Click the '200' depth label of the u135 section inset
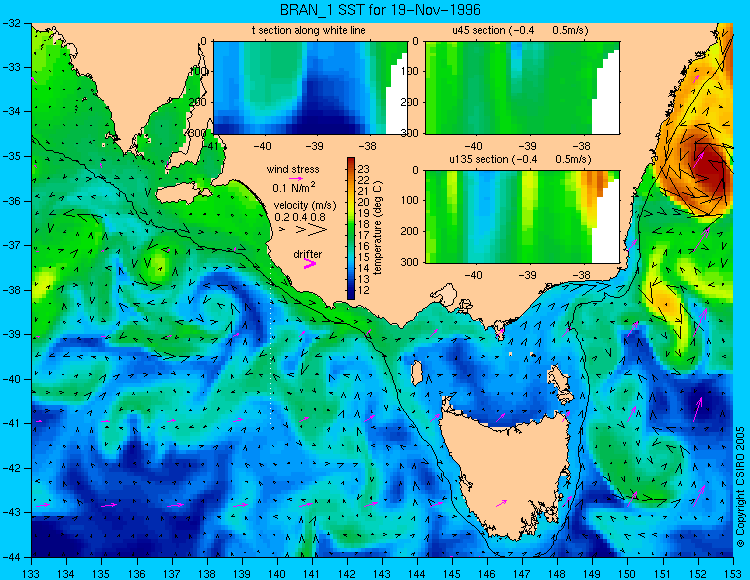This screenshot has width=750, height=580. tap(412, 231)
